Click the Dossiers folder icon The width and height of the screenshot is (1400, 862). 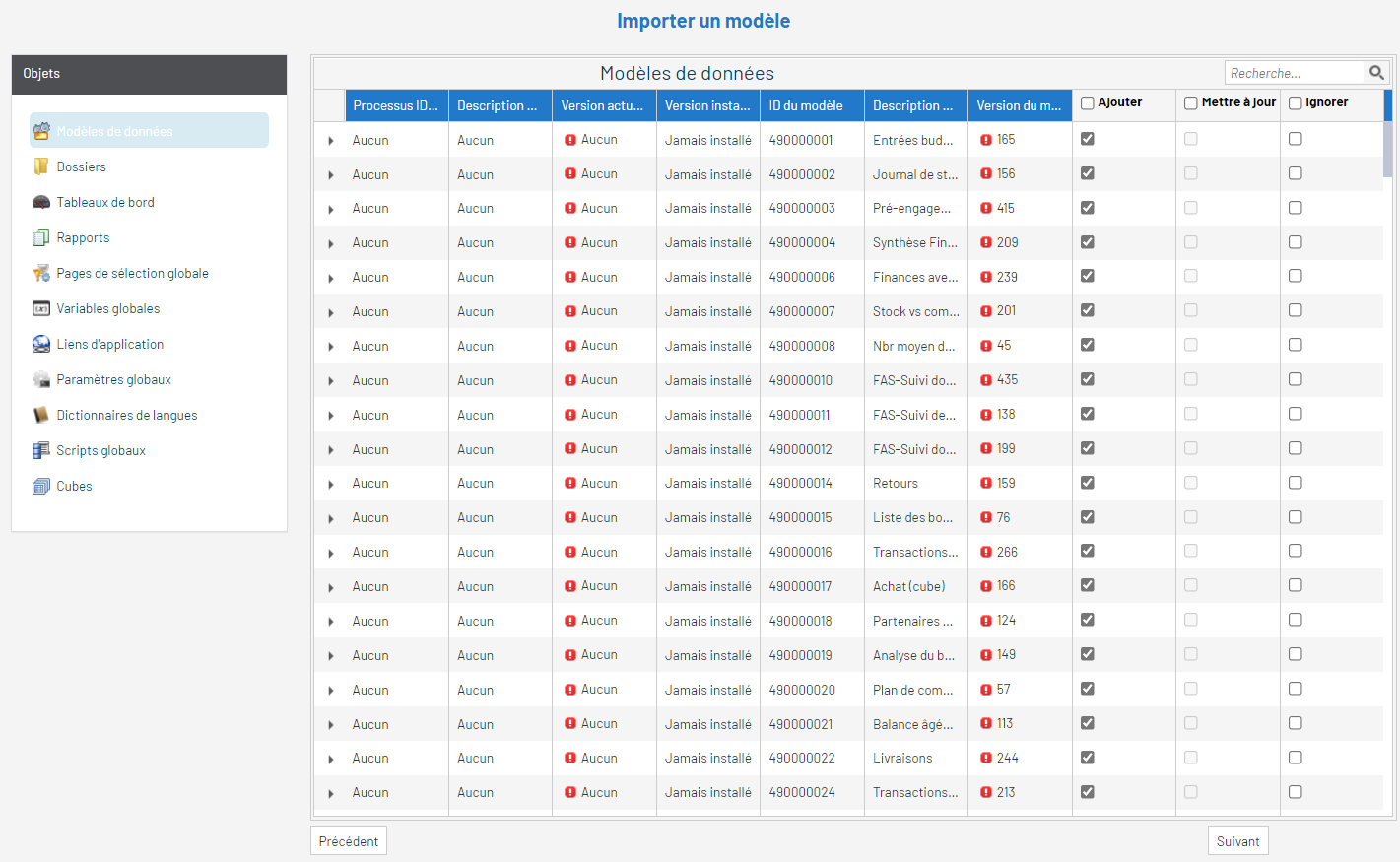(x=41, y=166)
